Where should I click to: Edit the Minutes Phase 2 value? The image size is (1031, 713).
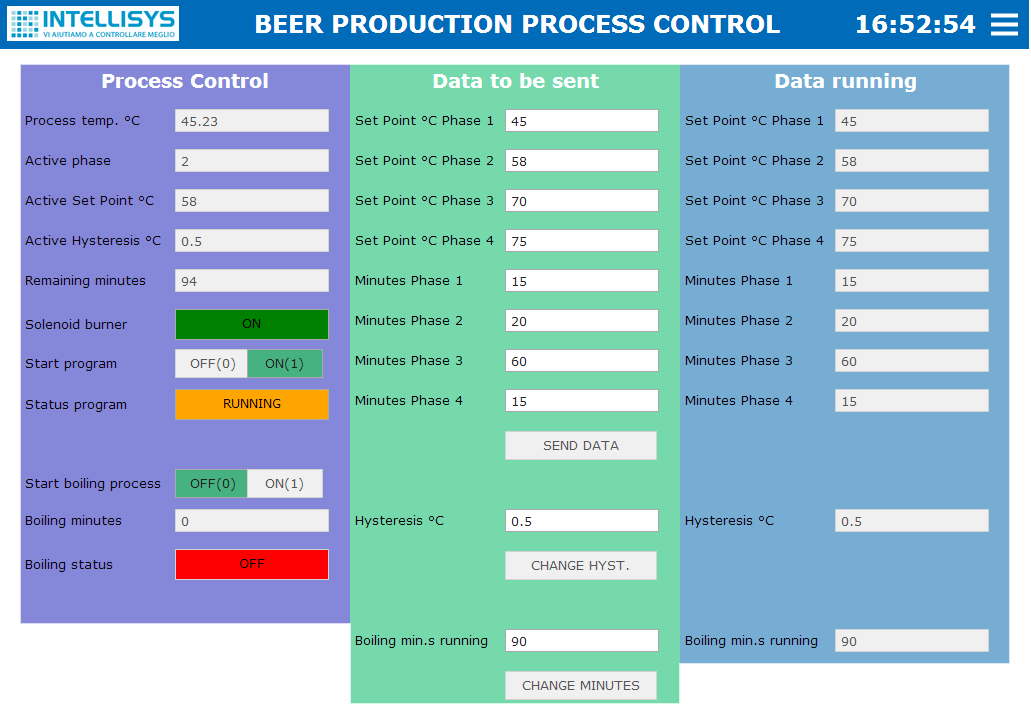click(581, 320)
